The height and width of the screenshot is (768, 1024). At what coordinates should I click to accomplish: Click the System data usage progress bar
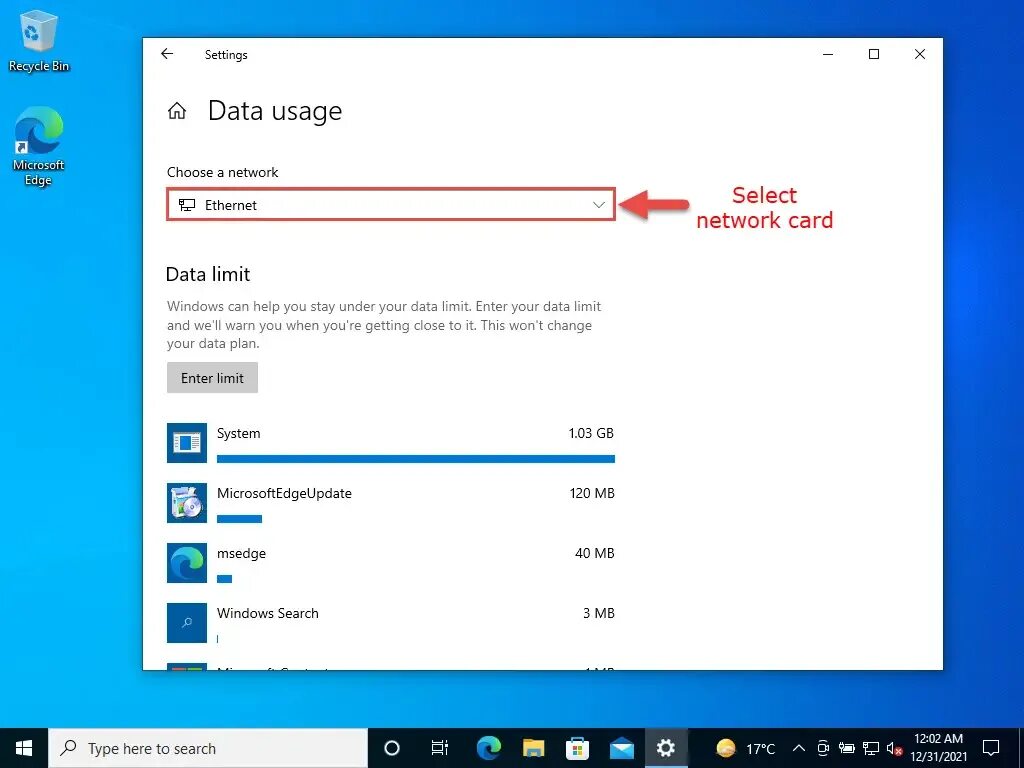[415, 459]
